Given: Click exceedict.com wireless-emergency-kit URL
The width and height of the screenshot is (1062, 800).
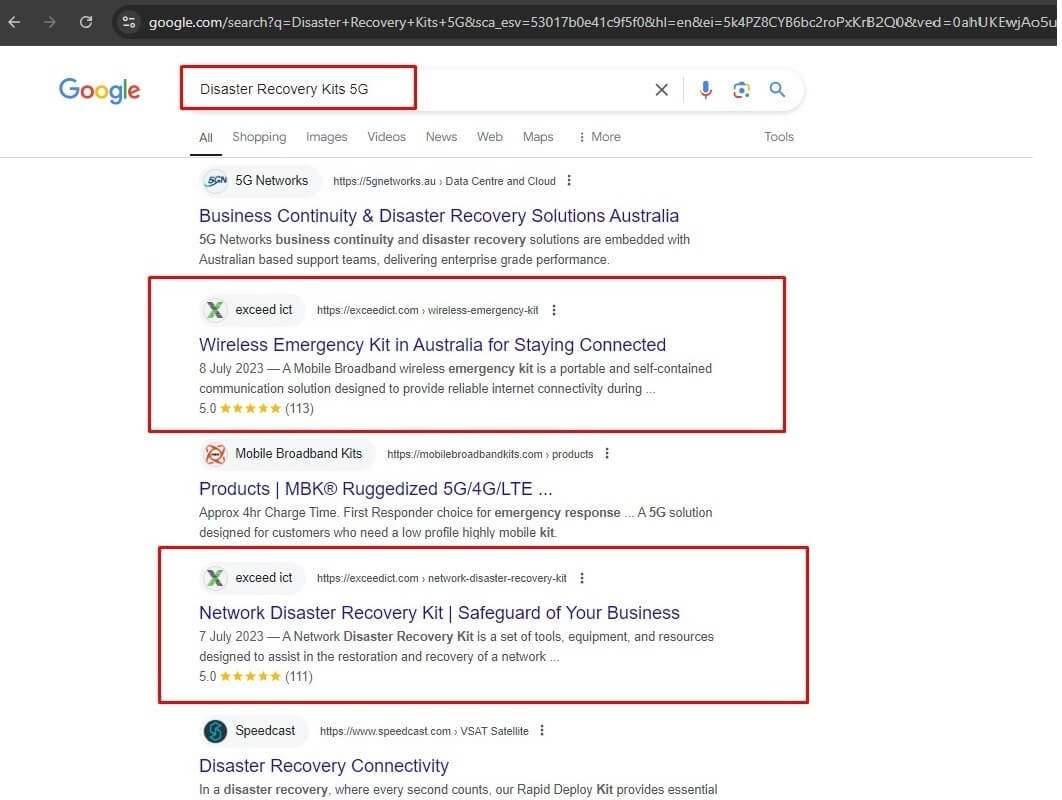Looking at the screenshot, I should 427,310.
